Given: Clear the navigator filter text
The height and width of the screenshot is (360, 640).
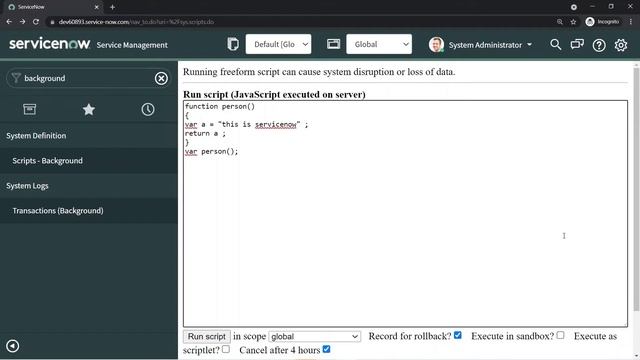Looking at the screenshot, I should pos(161,78).
